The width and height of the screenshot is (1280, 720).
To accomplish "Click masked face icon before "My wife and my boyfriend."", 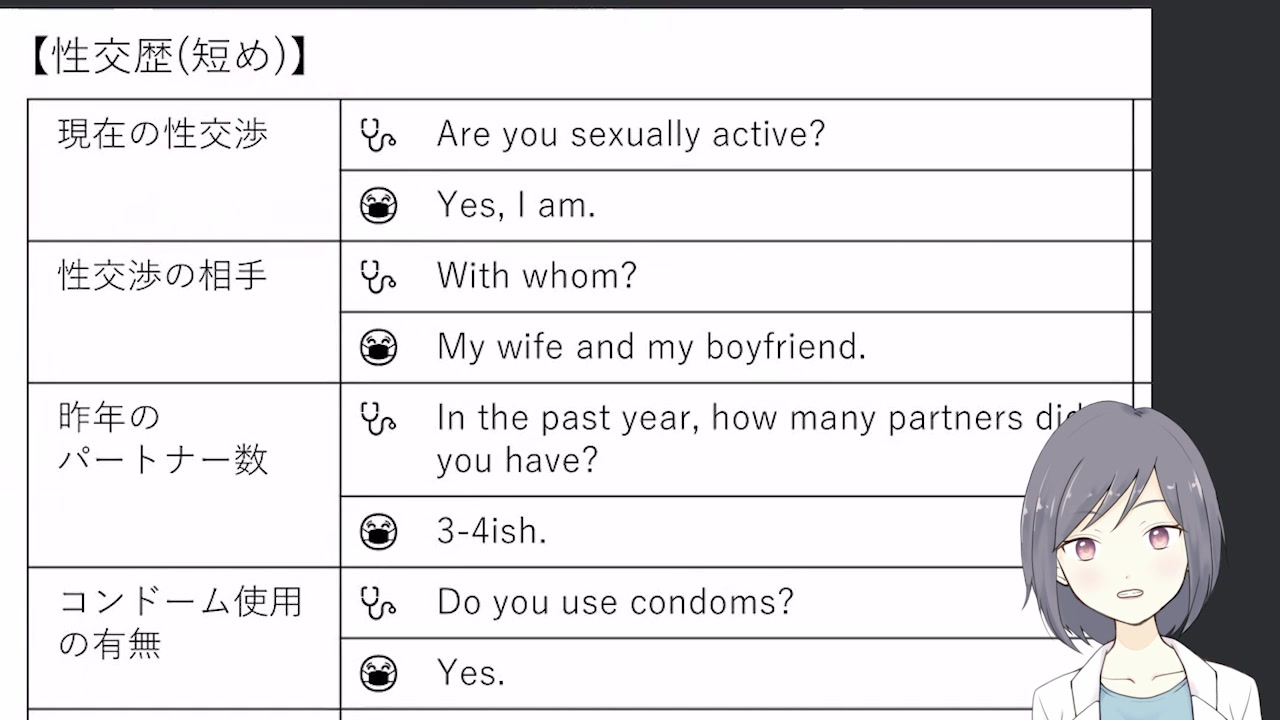I will coord(378,347).
